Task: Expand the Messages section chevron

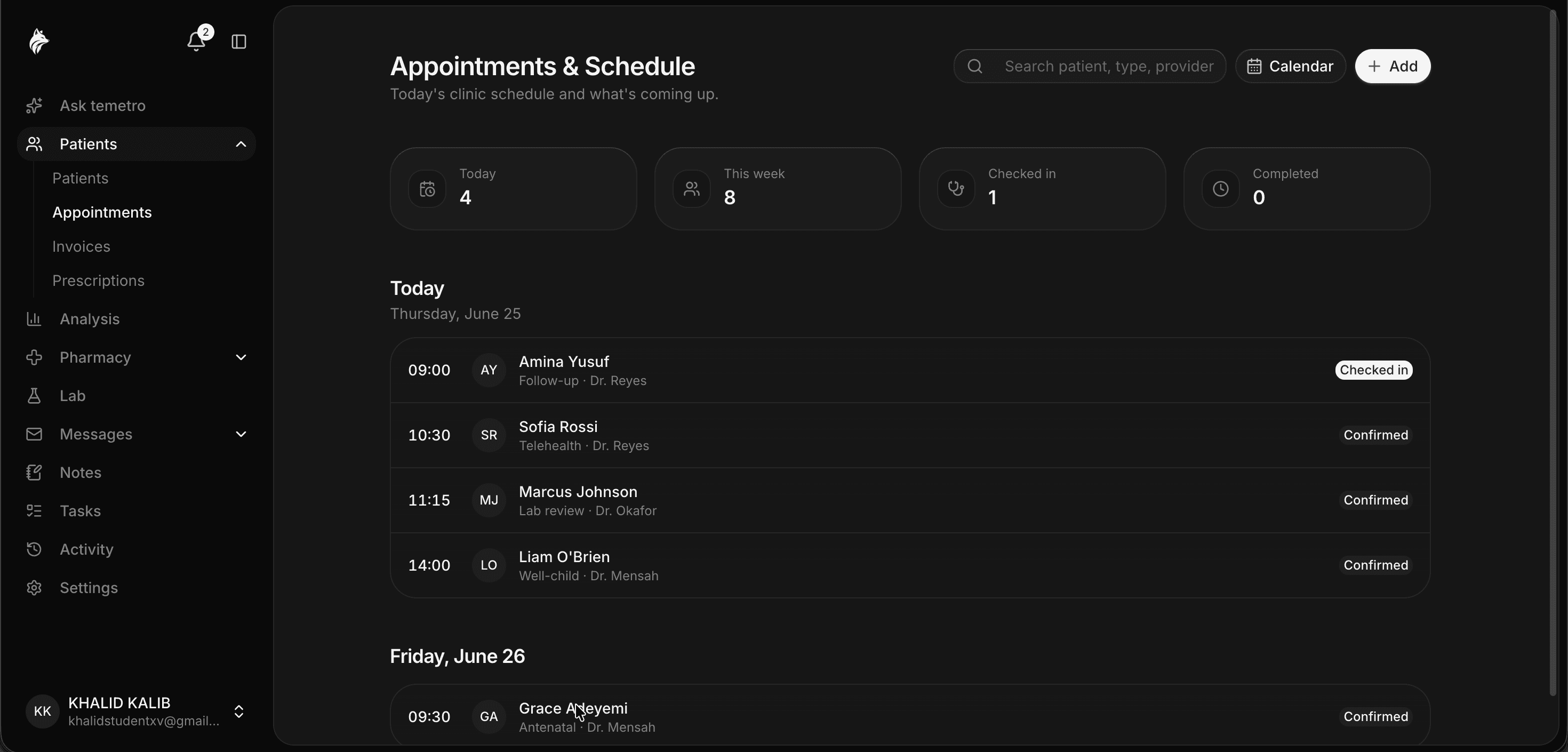Action: coord(241,434)
